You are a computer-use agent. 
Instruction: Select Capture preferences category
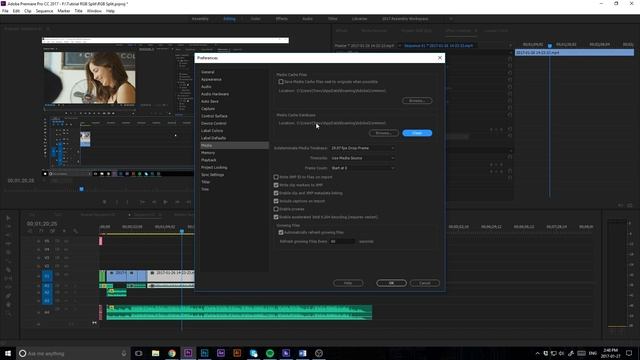point(208,109)
